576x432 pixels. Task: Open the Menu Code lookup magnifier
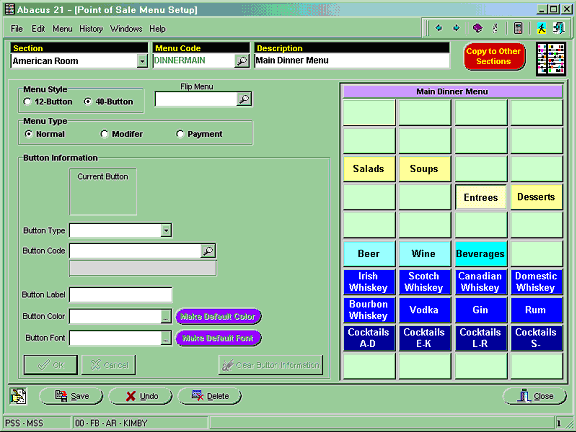(x=242, y=61)
